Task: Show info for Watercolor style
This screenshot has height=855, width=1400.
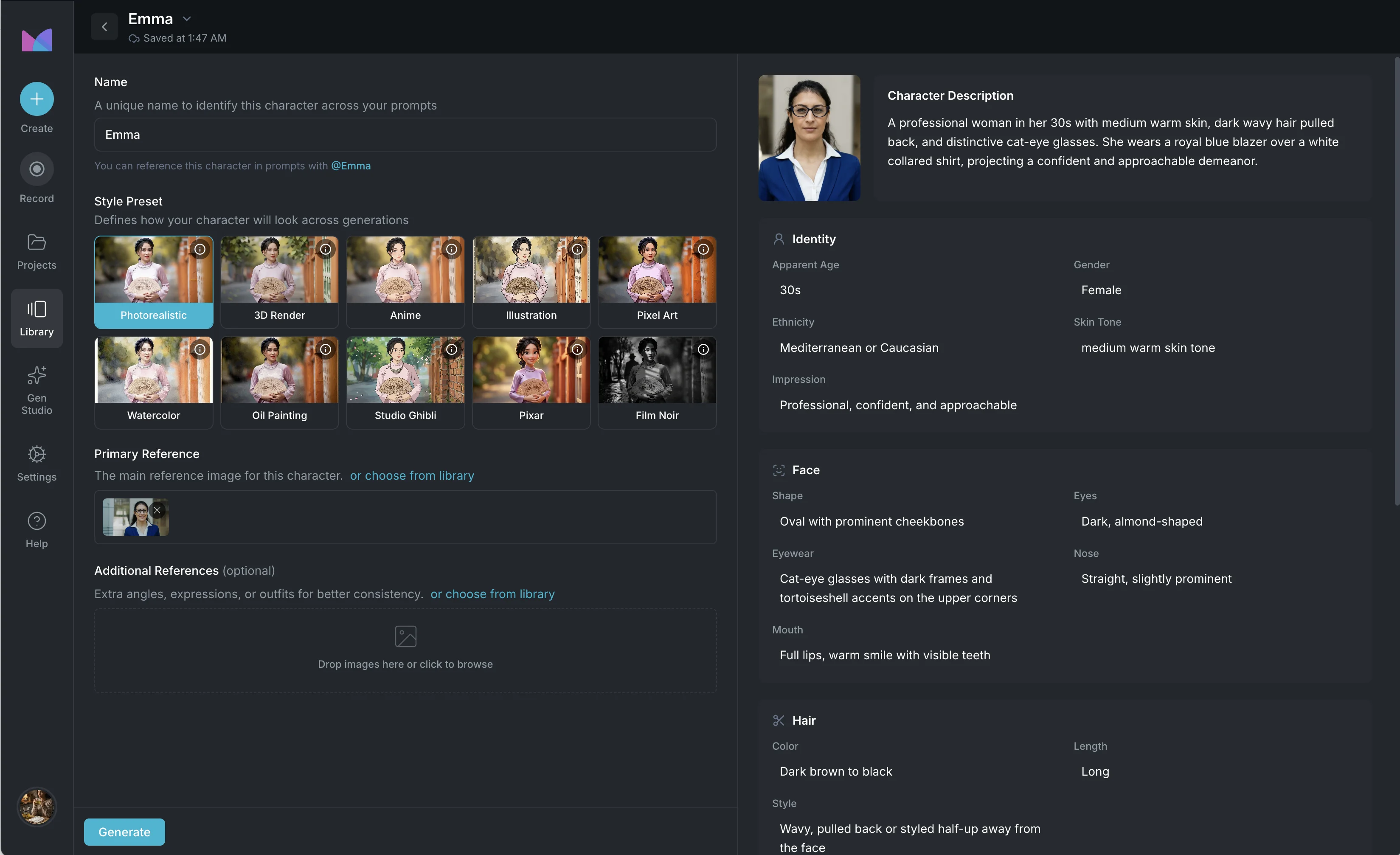Action: (200, 349)
